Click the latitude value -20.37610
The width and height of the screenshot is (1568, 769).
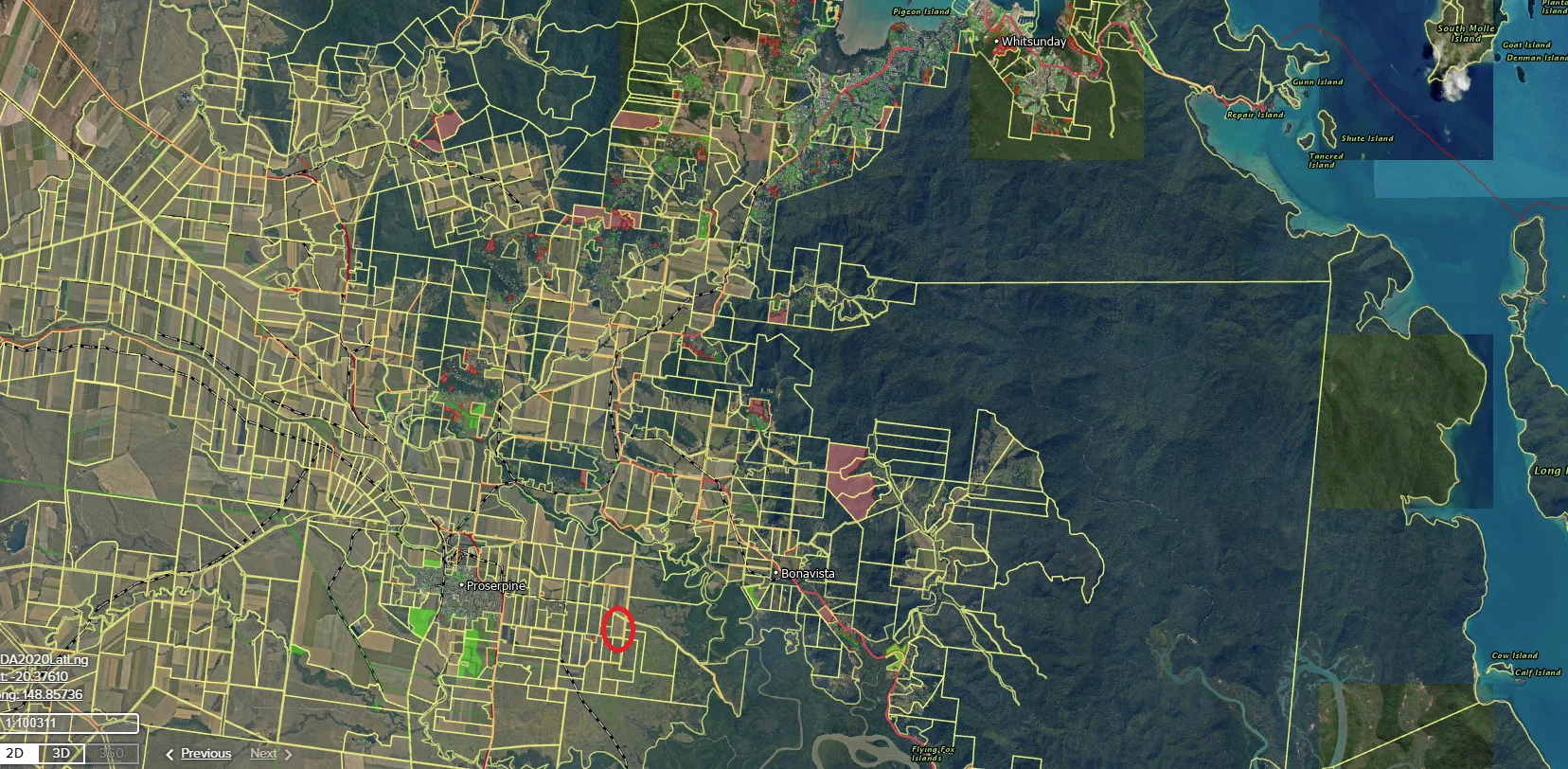[x=40, y=676]
